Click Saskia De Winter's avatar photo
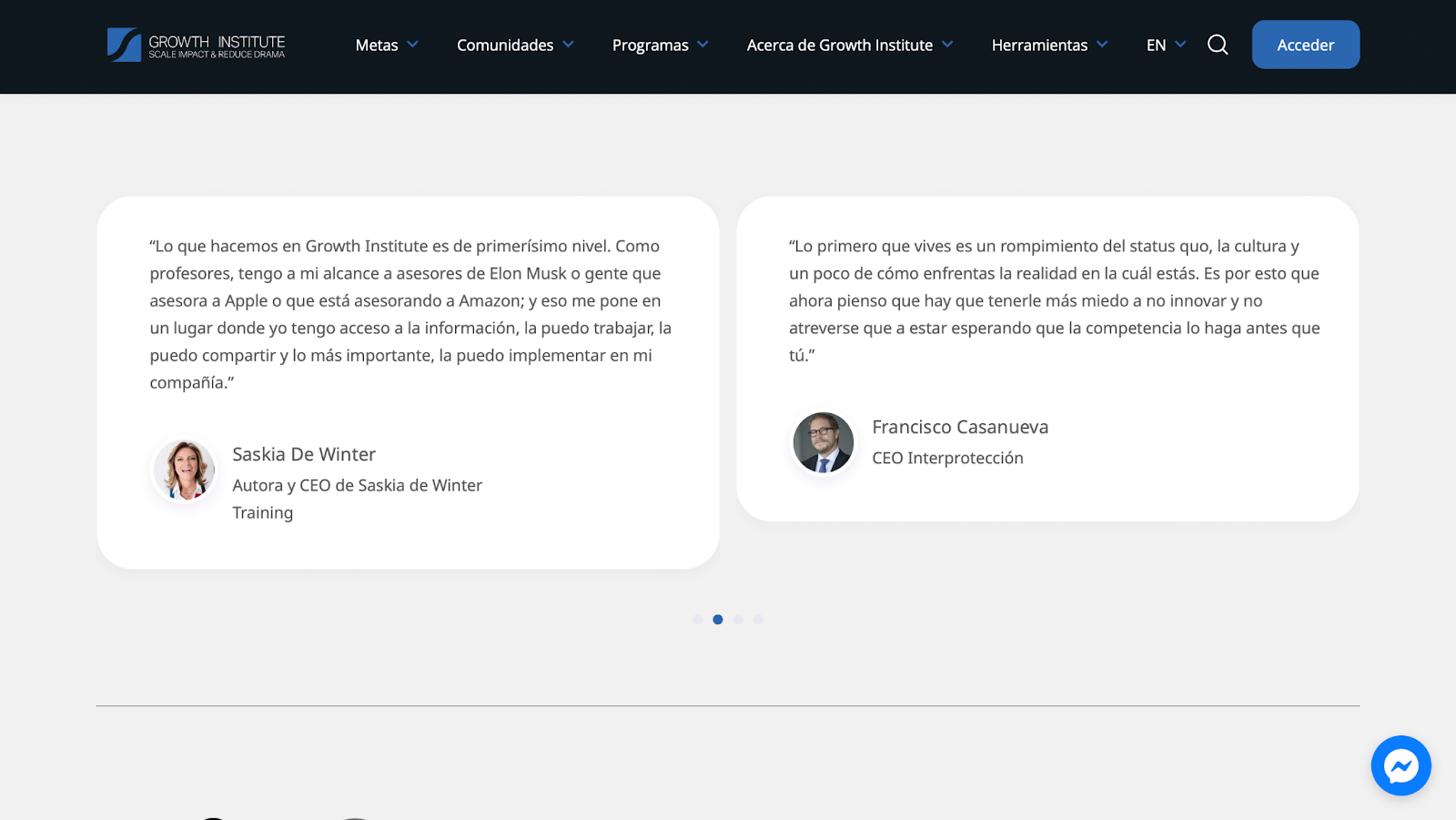Image resolution: width=1456 pixels, height=820 pixels. [185, 471]
